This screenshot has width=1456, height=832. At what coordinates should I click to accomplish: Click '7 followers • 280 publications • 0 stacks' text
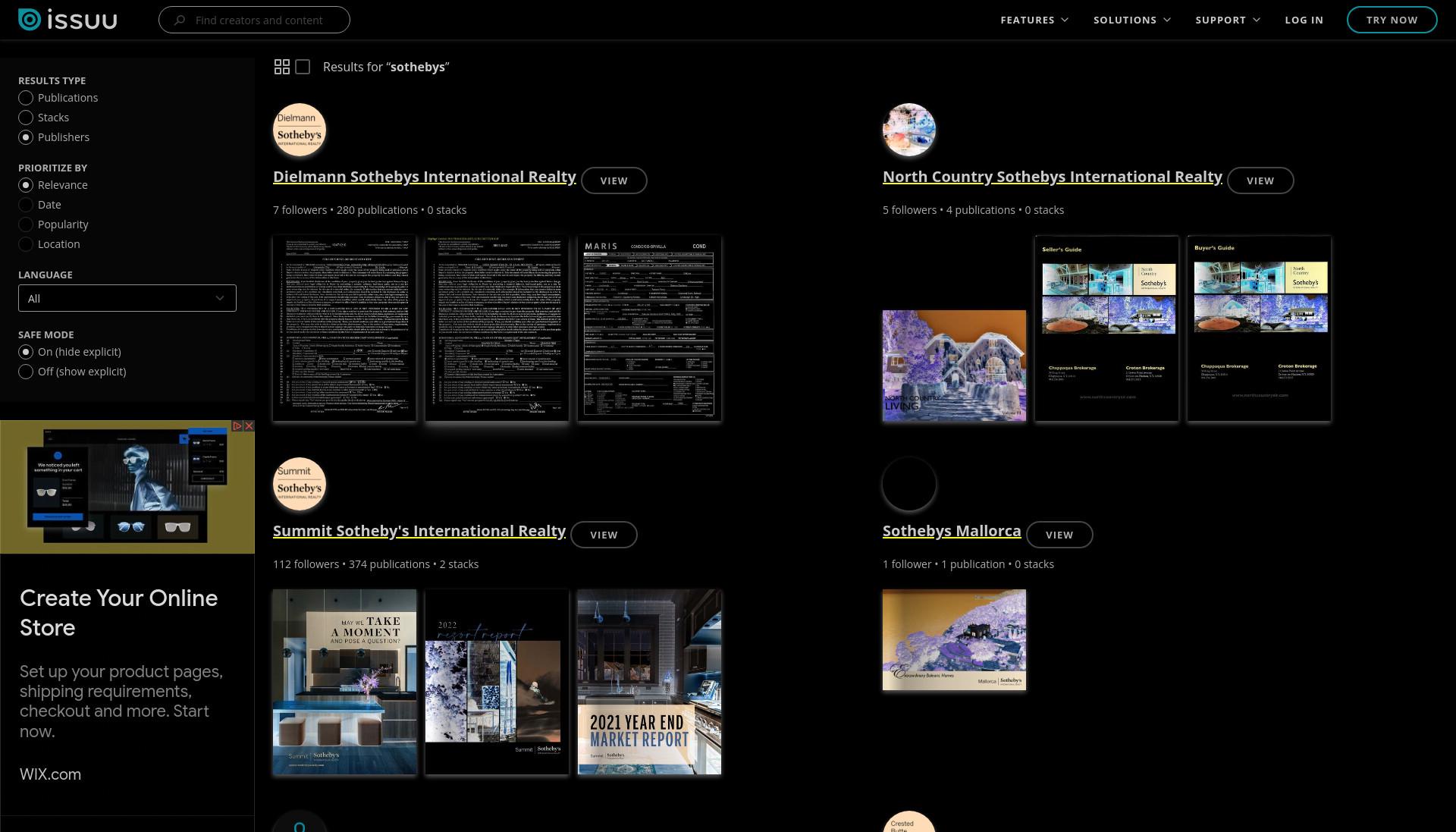point(369,210)
